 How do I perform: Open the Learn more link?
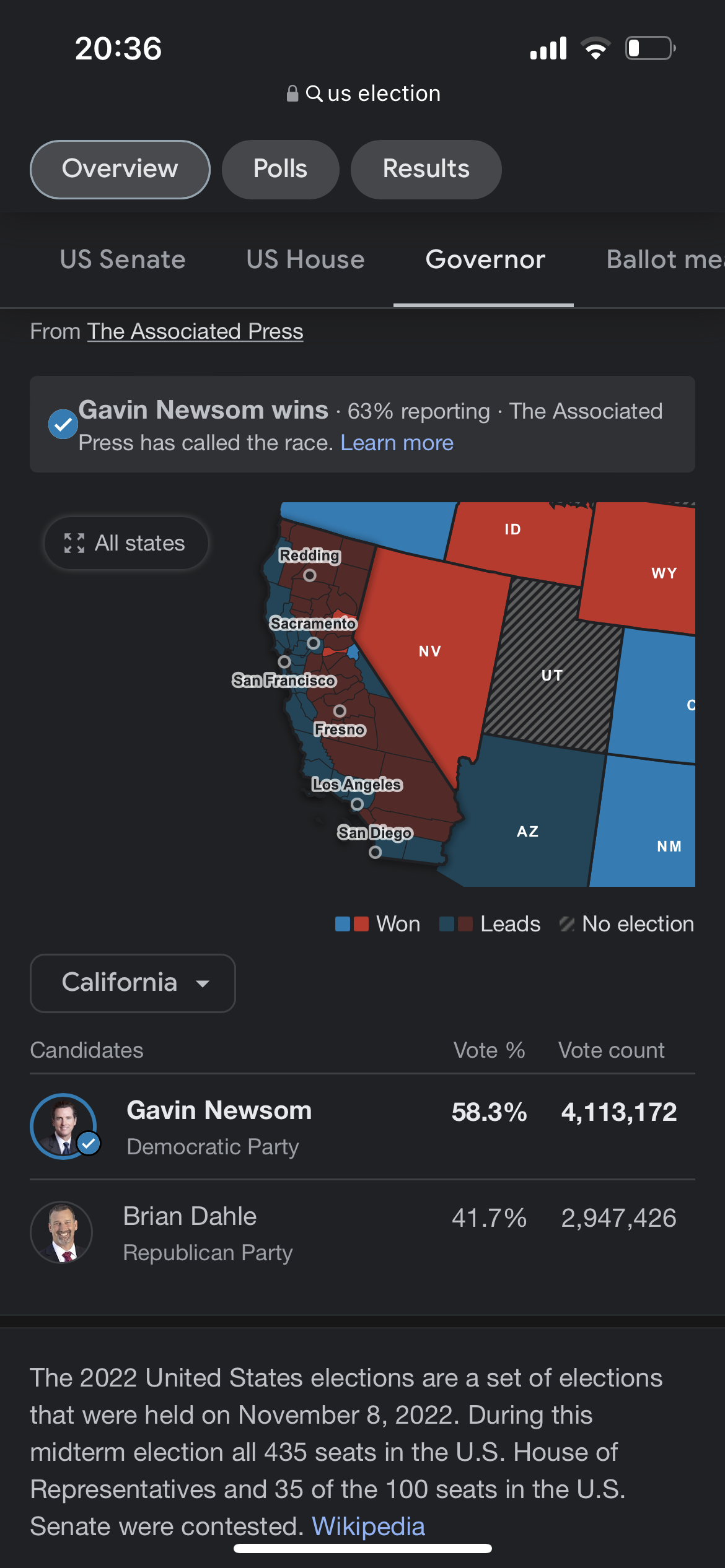(x=397, y=443)
